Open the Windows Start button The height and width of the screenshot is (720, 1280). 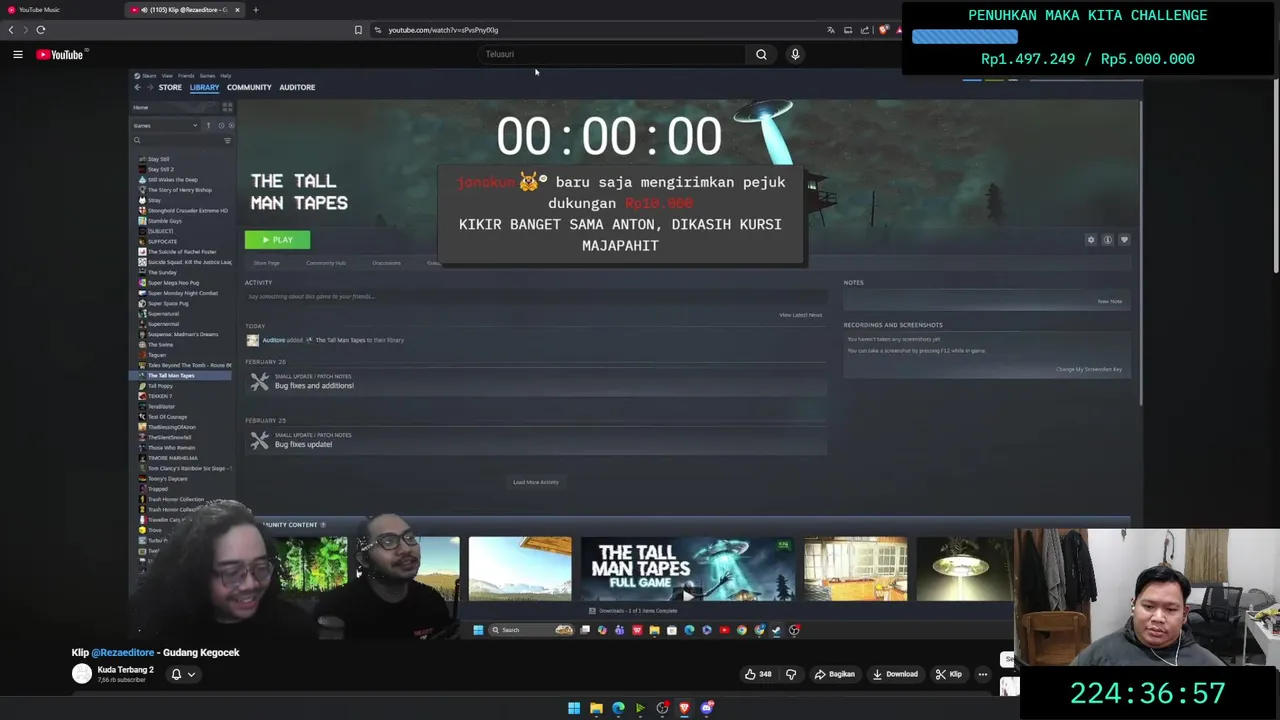pos(574,708)
